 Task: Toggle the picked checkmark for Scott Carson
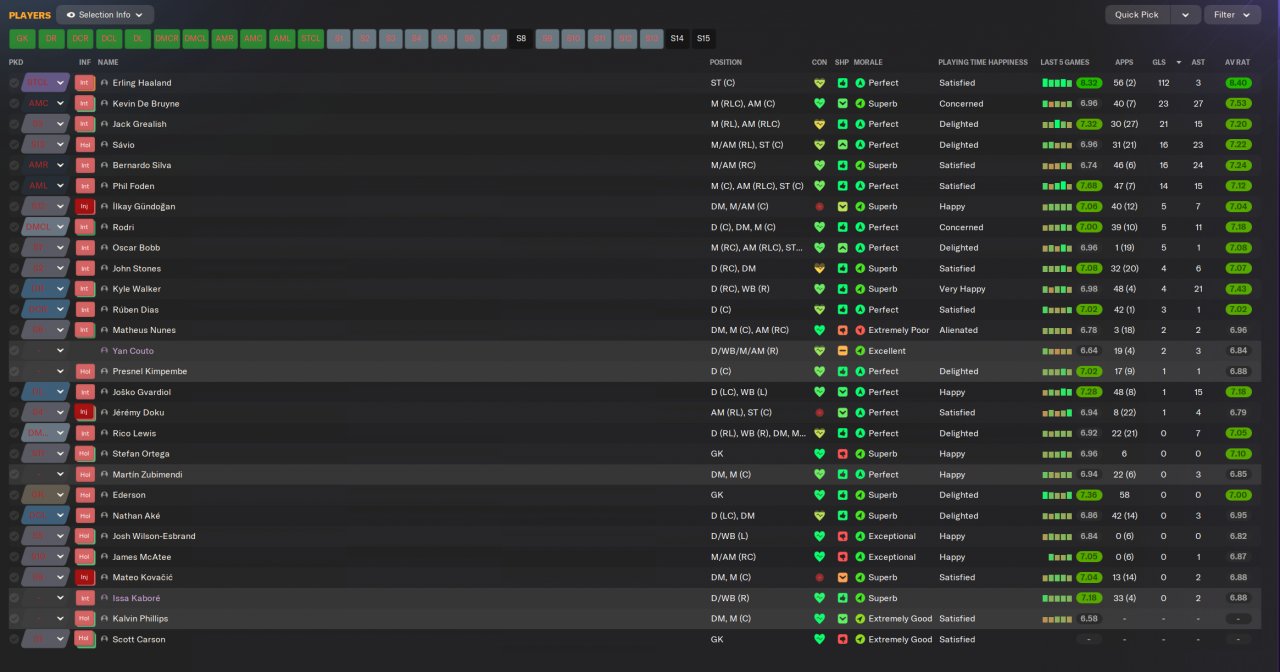click(14, 639)
